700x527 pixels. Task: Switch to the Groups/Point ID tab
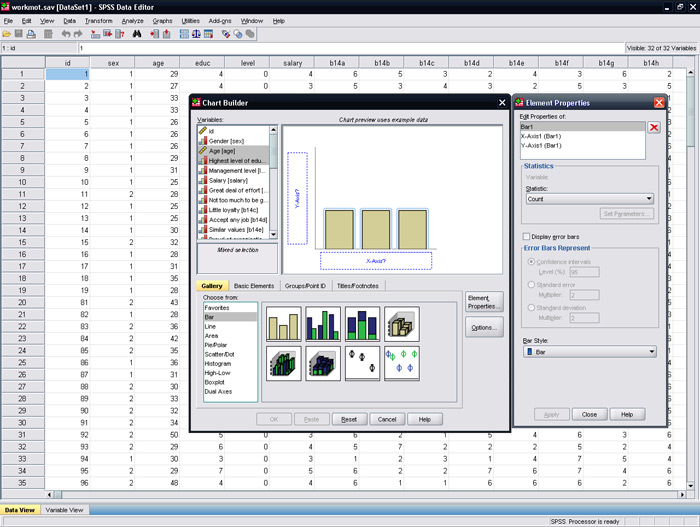pyautogui.click(x=305, y=286)
